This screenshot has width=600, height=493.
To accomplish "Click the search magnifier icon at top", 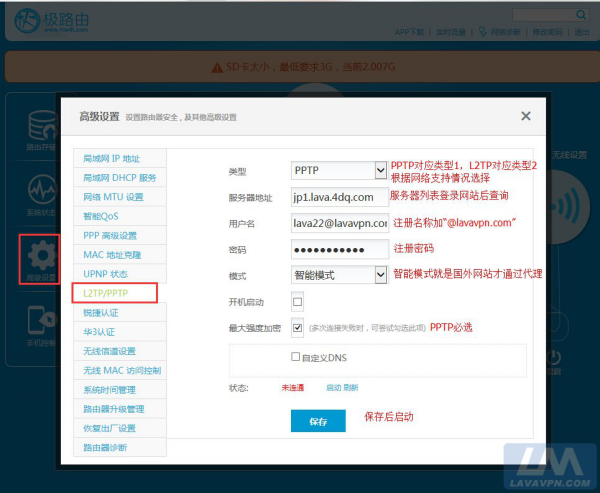I will coord(581,15).
